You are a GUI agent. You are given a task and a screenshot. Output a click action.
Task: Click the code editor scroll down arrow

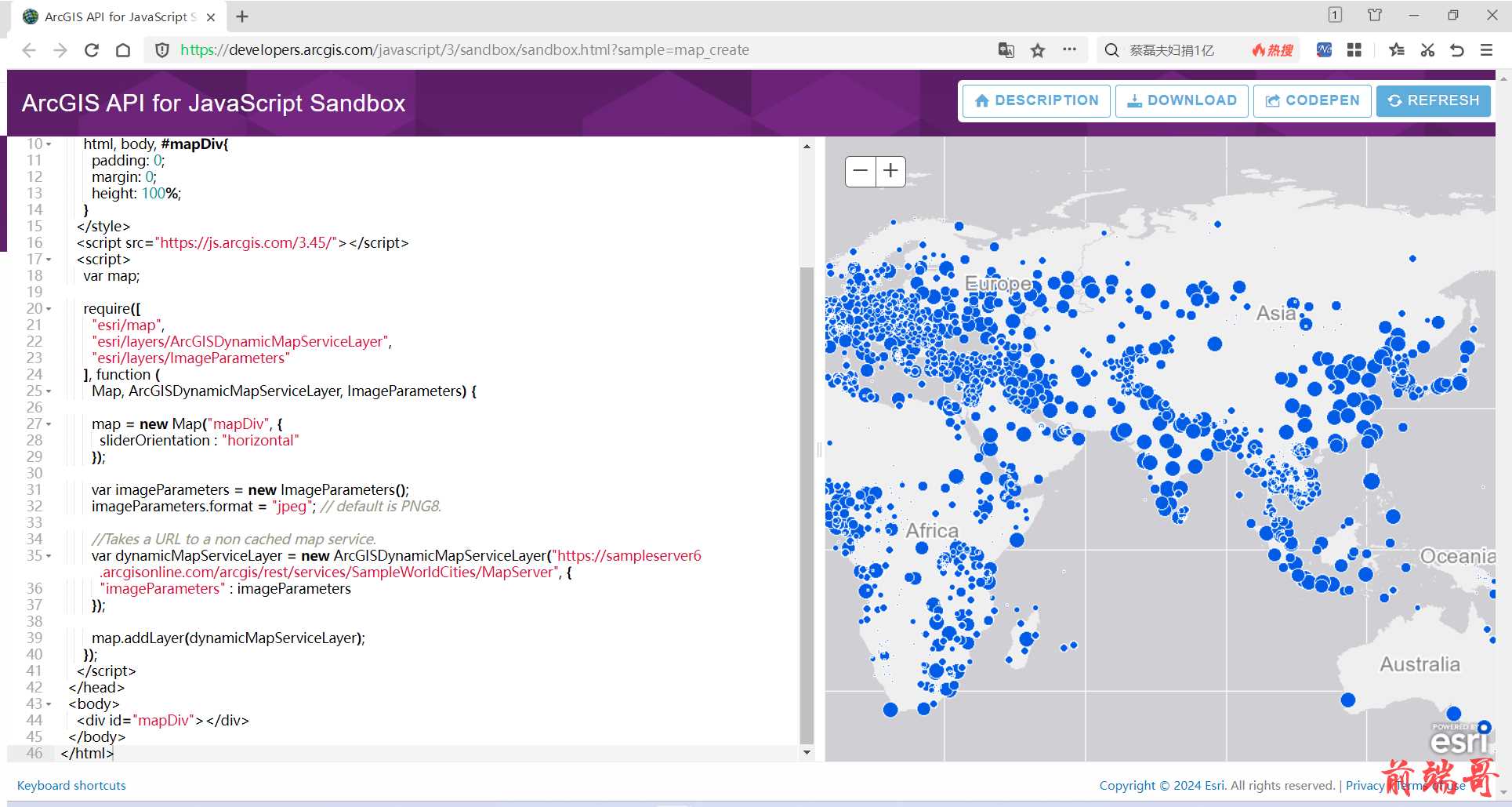coord(807,753)
